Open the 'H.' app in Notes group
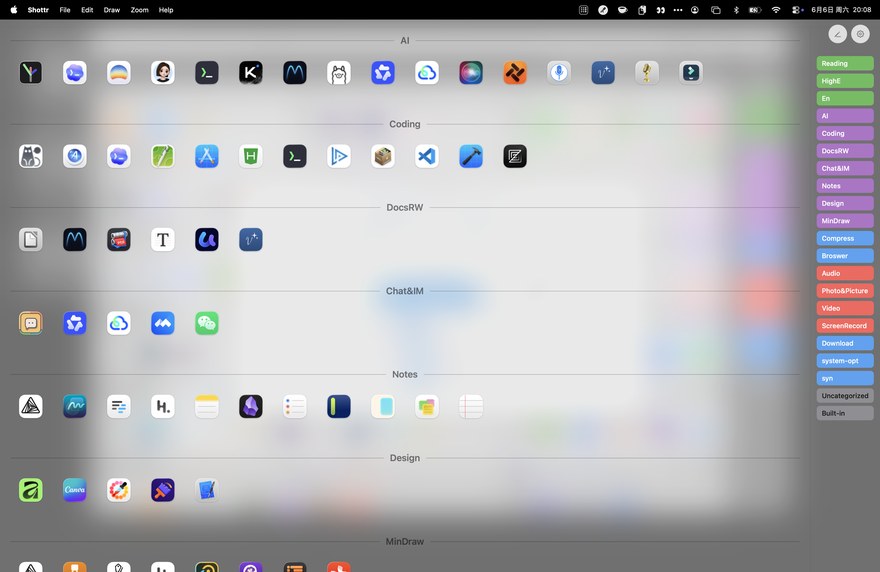The image size is (880, 572). point(163,406)
